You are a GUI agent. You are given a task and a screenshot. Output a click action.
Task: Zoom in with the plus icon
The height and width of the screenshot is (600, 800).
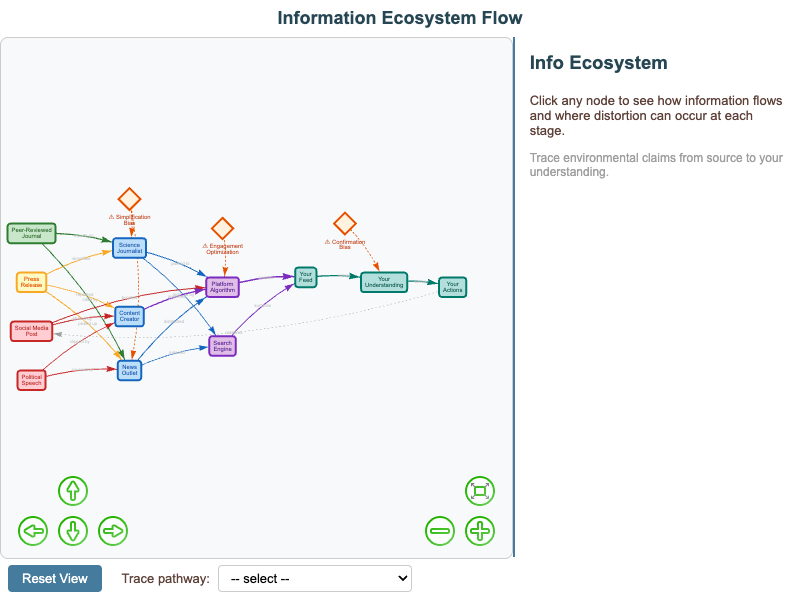pos(480,531)
